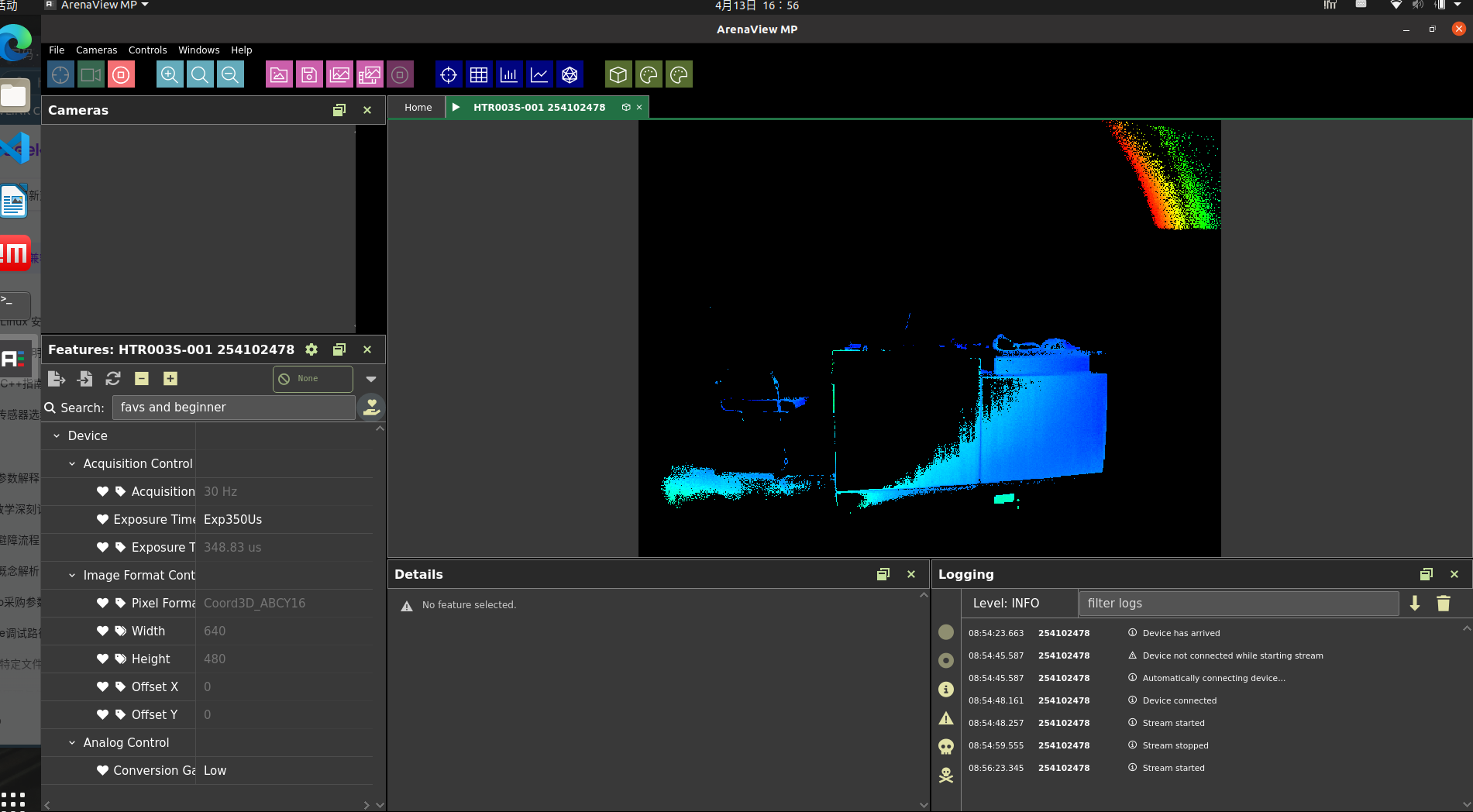This screenshot has height=812, width=1473.
Task: Open the Windows menu
Action: tap(199, 50)
